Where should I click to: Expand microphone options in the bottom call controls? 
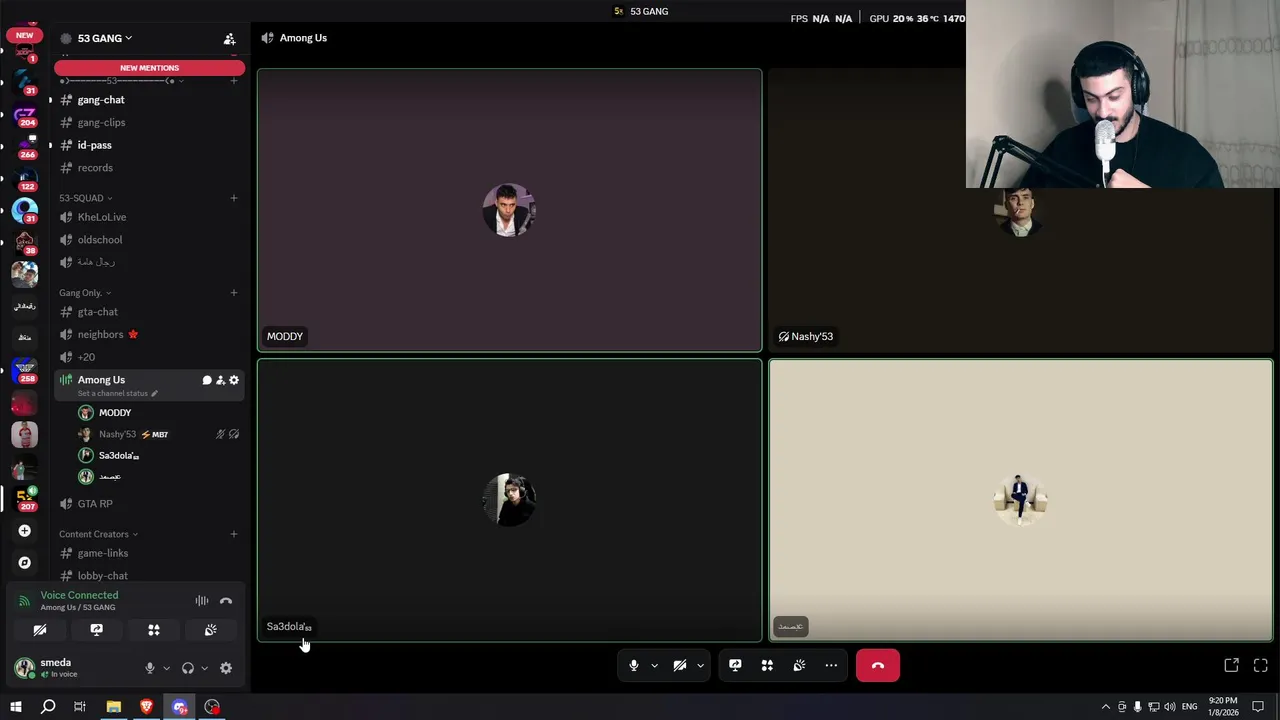click(655, 665)
